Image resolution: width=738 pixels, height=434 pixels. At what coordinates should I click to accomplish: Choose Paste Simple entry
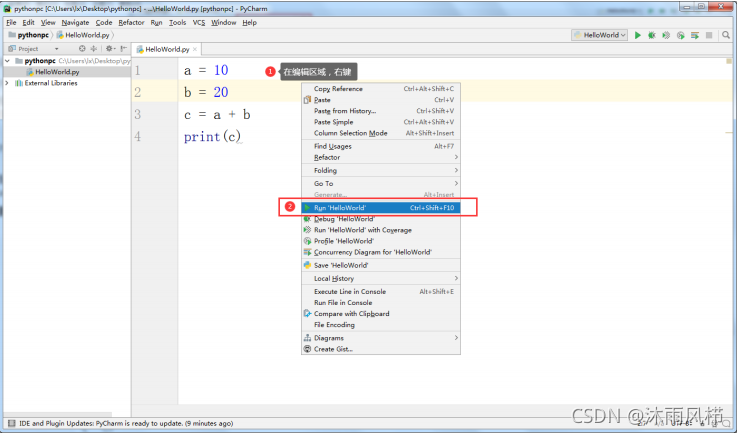[x=381, y=122]
